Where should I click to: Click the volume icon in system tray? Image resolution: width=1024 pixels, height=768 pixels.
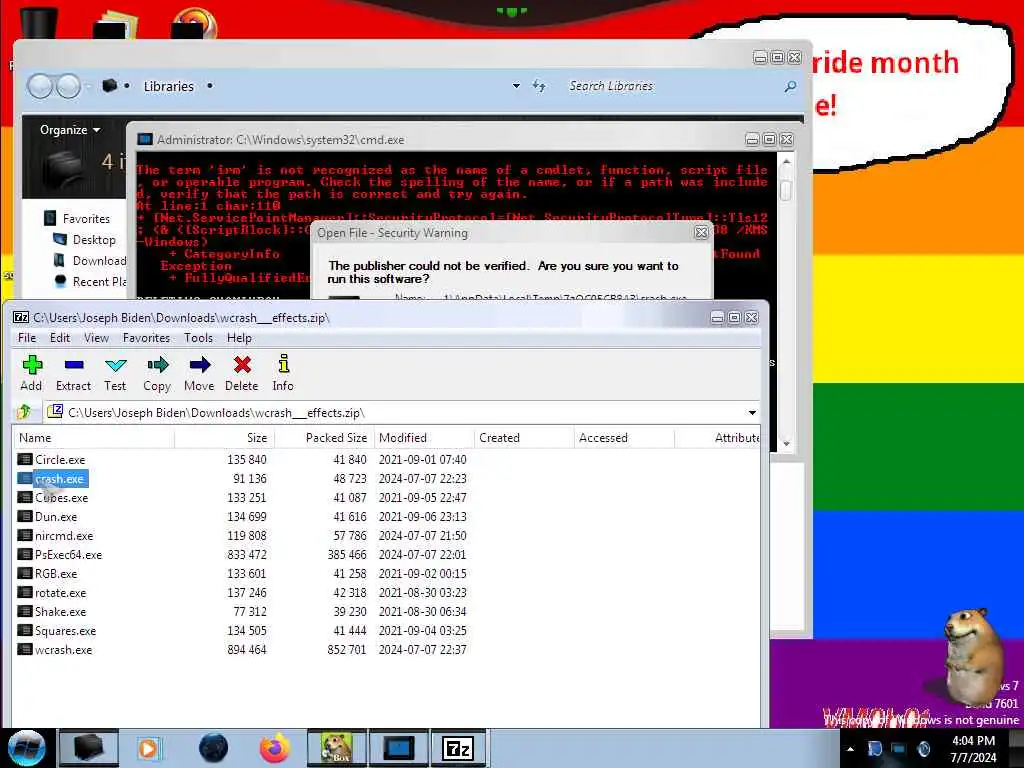(x=923, y=749)
